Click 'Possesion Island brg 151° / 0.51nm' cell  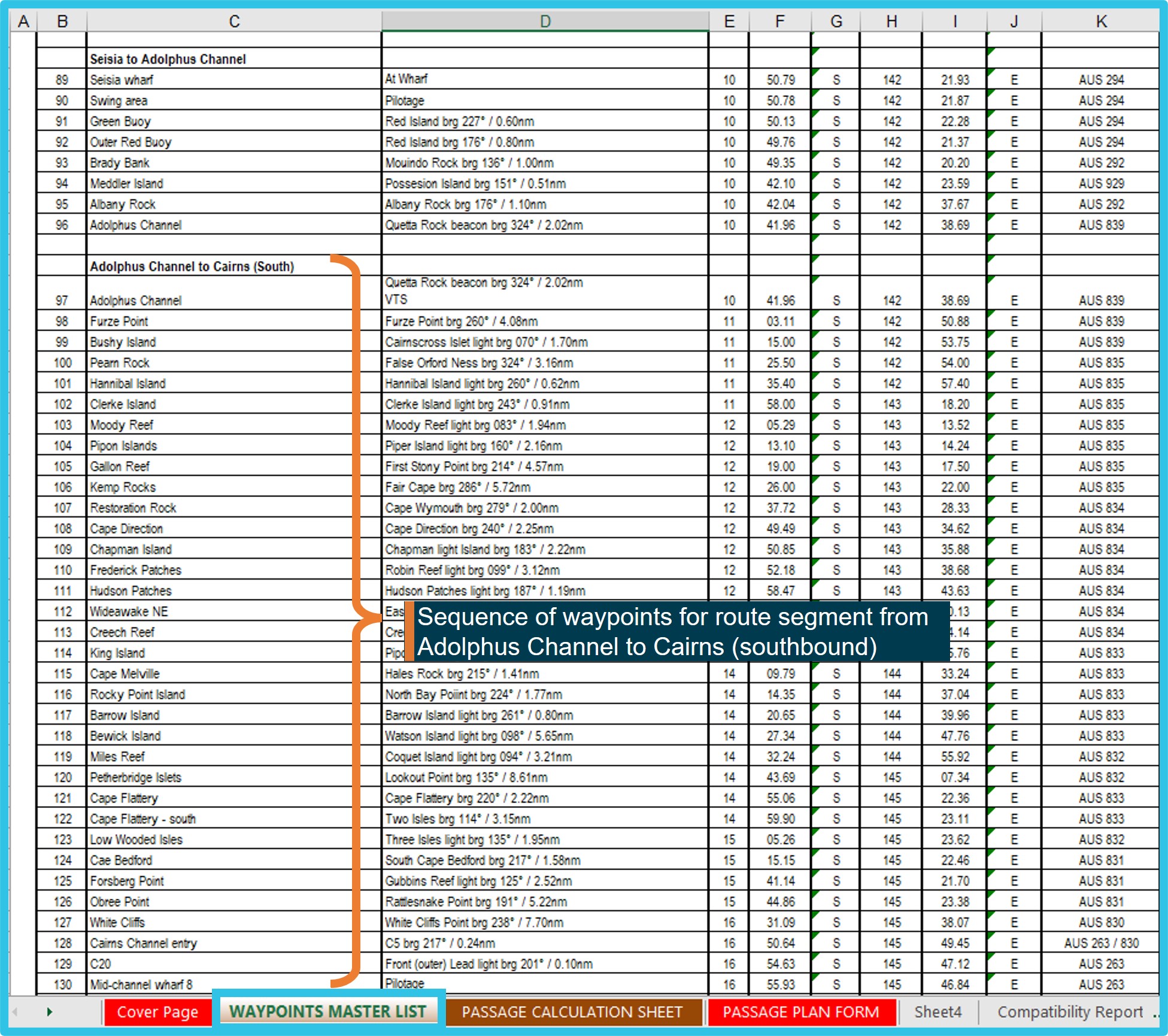545,183
